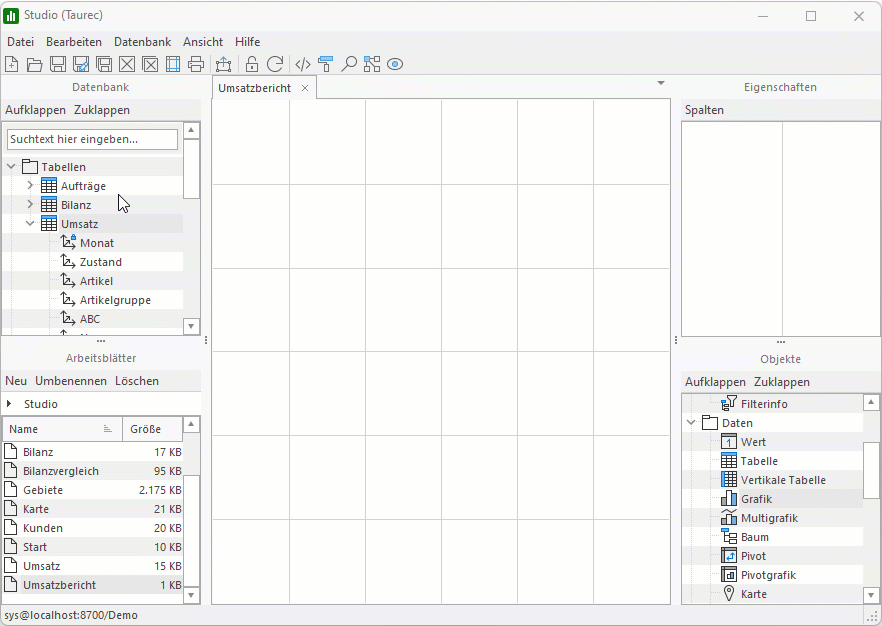Image resolution: width=882 pixels, height=626 pixels.
Task: Click Umbenennen in Arbeitsblätter panel
Action: [x=71, y=381]
